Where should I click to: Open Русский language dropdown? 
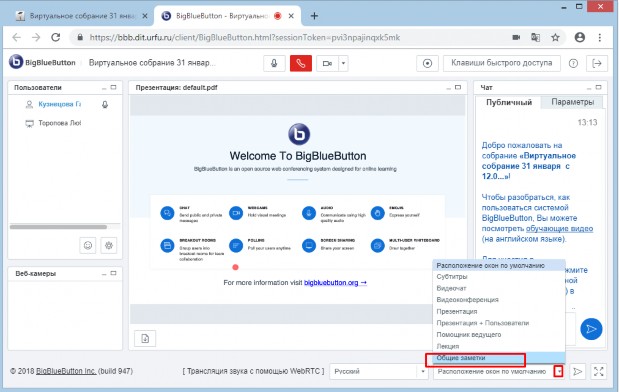coord(379,371)
